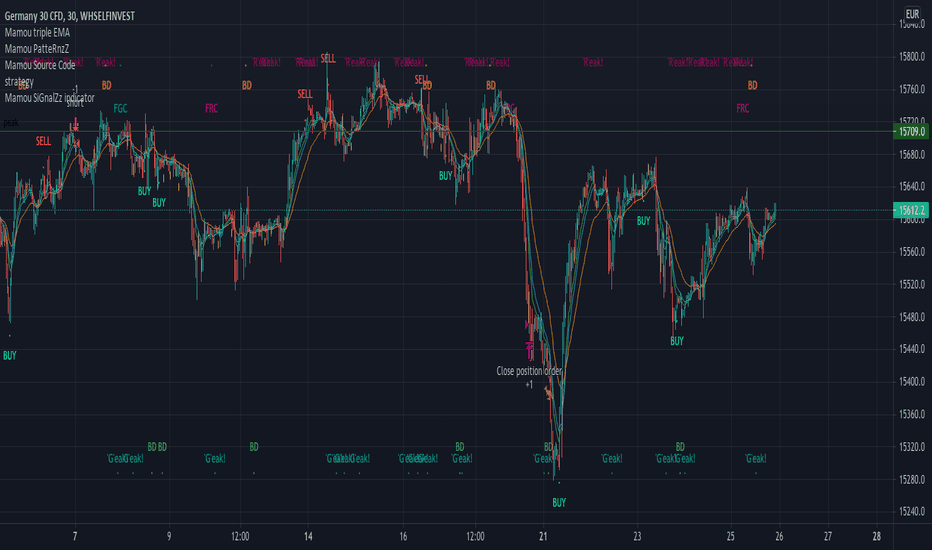Select the 15240.0 price axis value
932x550 pixels.
912,511
